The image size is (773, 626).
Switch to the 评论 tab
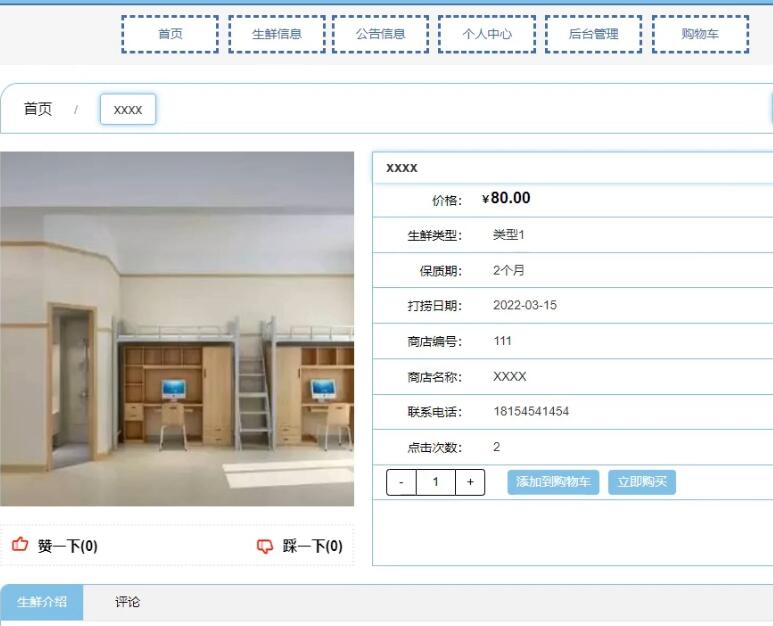[128, 602]
